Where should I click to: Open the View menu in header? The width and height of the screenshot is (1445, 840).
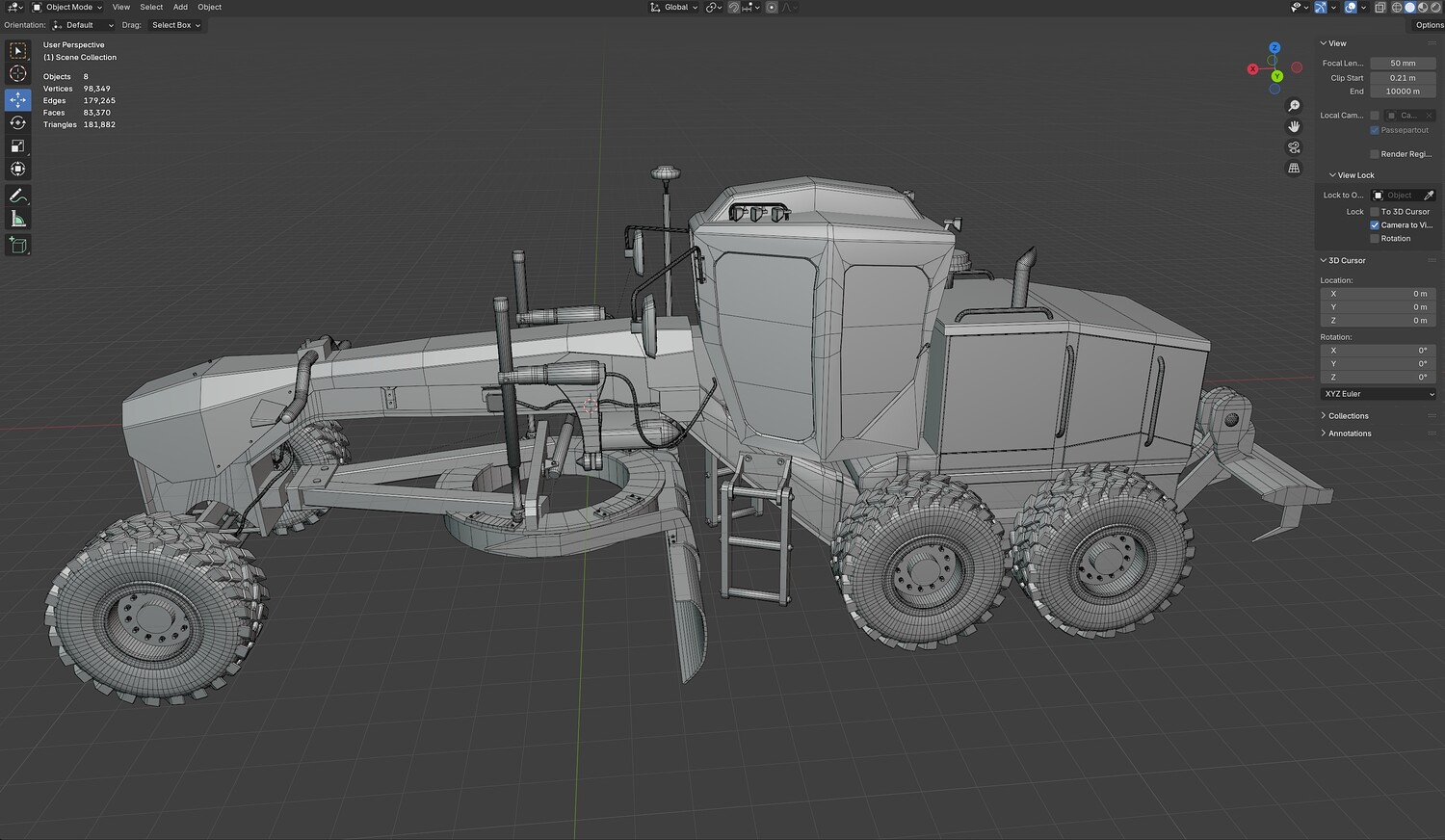pos(121,7)
